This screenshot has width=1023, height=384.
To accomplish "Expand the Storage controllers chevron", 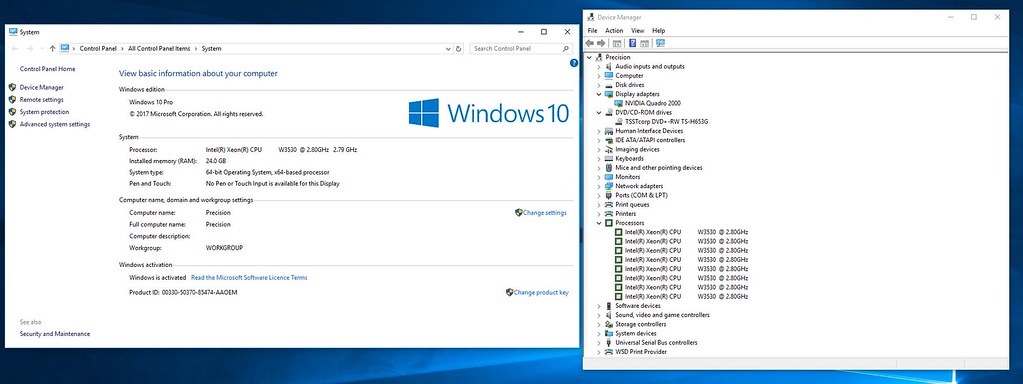I will tap(599, 324).
